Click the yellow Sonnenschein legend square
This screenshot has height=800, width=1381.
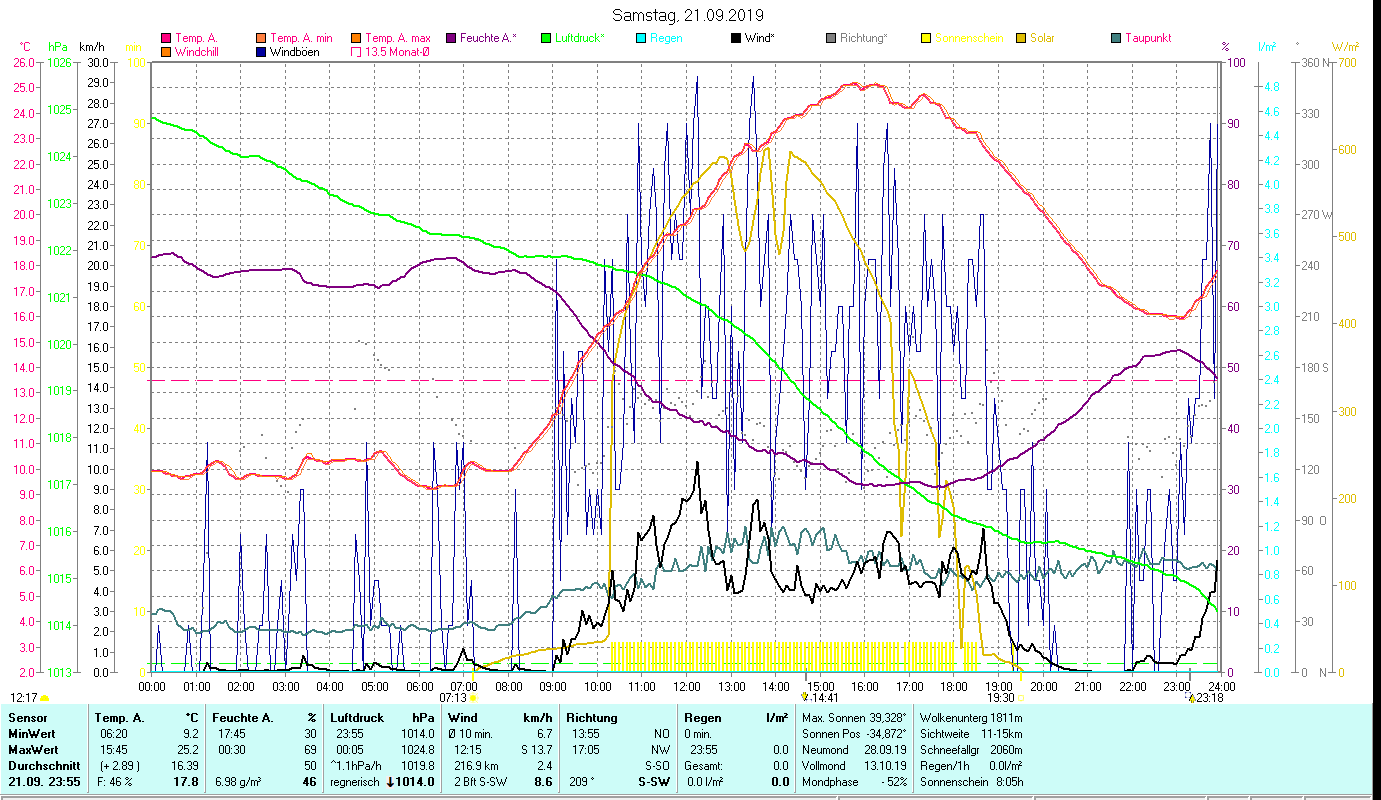pyautogui.click(x=926, y=39)
